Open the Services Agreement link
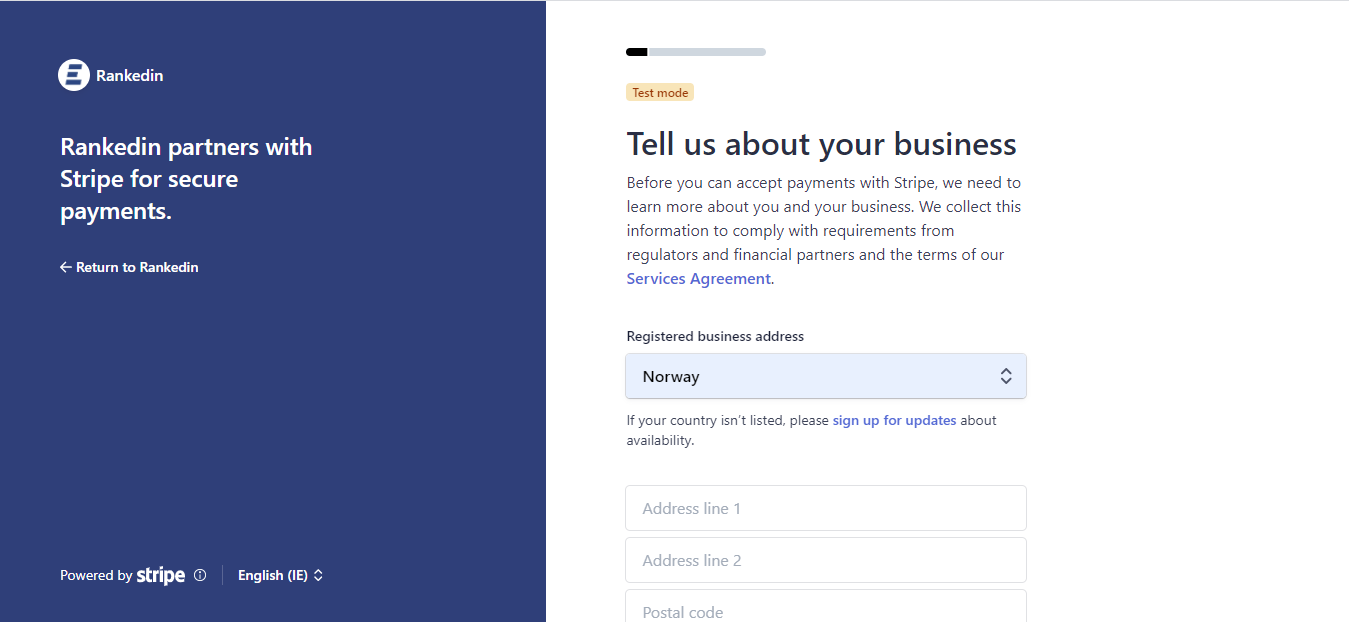 pyautogui.click(x=699, y=279)
